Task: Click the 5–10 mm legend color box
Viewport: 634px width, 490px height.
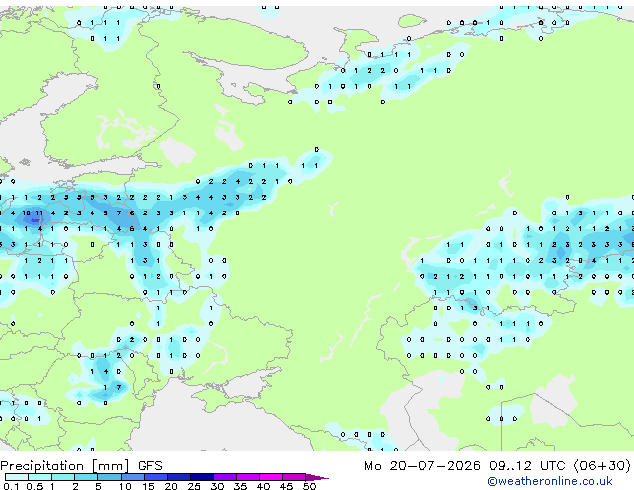Action: click(109, 477)
